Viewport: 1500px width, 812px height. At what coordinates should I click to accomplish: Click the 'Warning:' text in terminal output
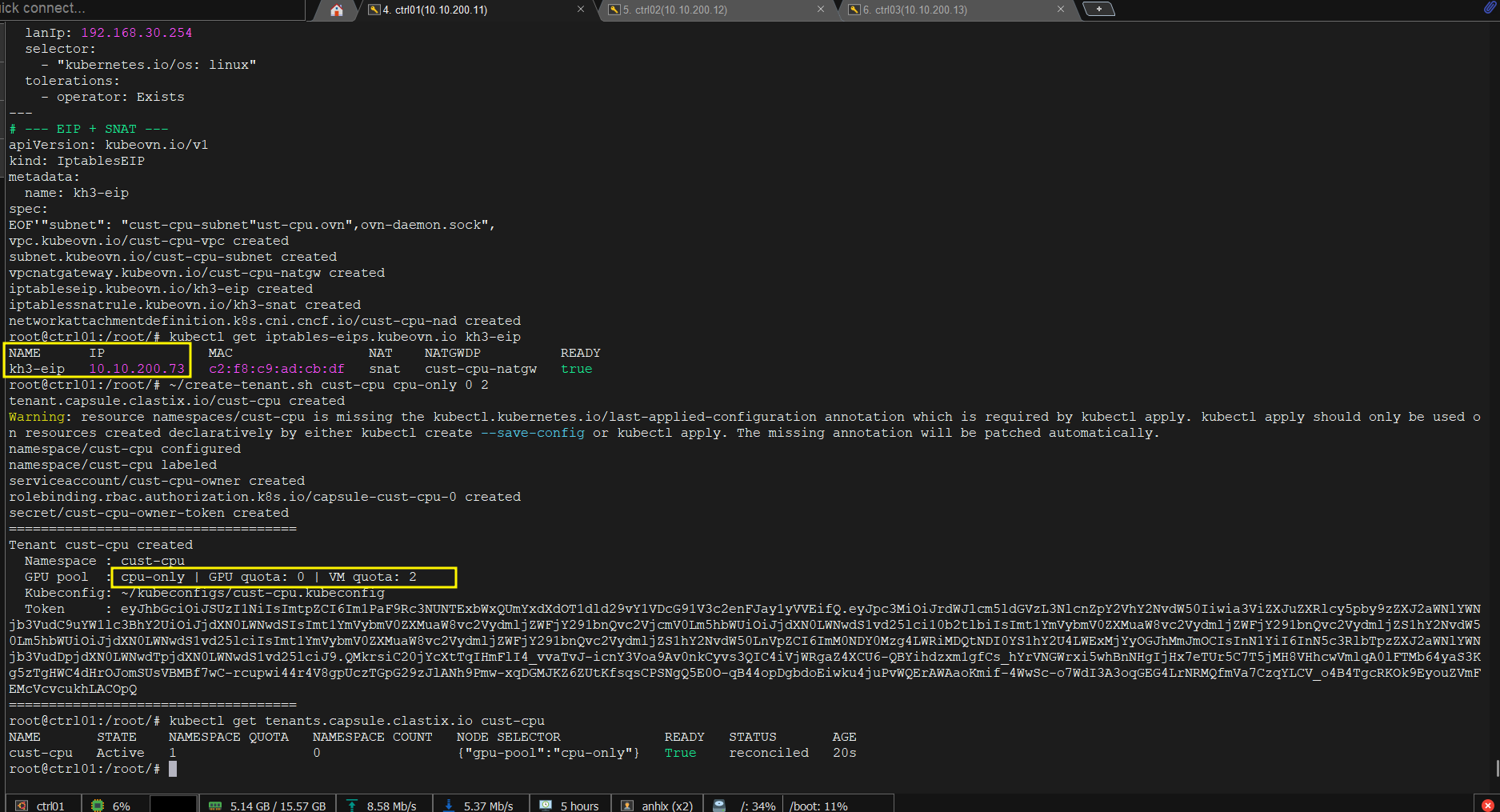tap(41, 417)
